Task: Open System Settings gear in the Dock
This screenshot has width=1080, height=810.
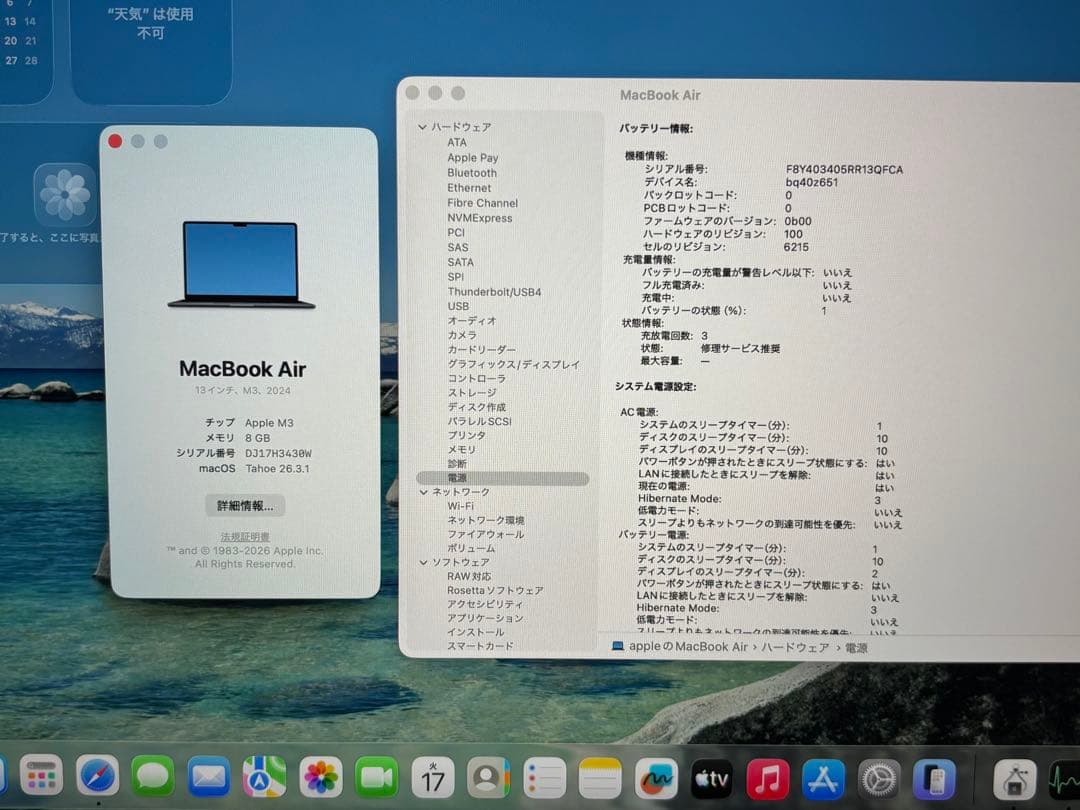Action: click(x=879, y=780)
